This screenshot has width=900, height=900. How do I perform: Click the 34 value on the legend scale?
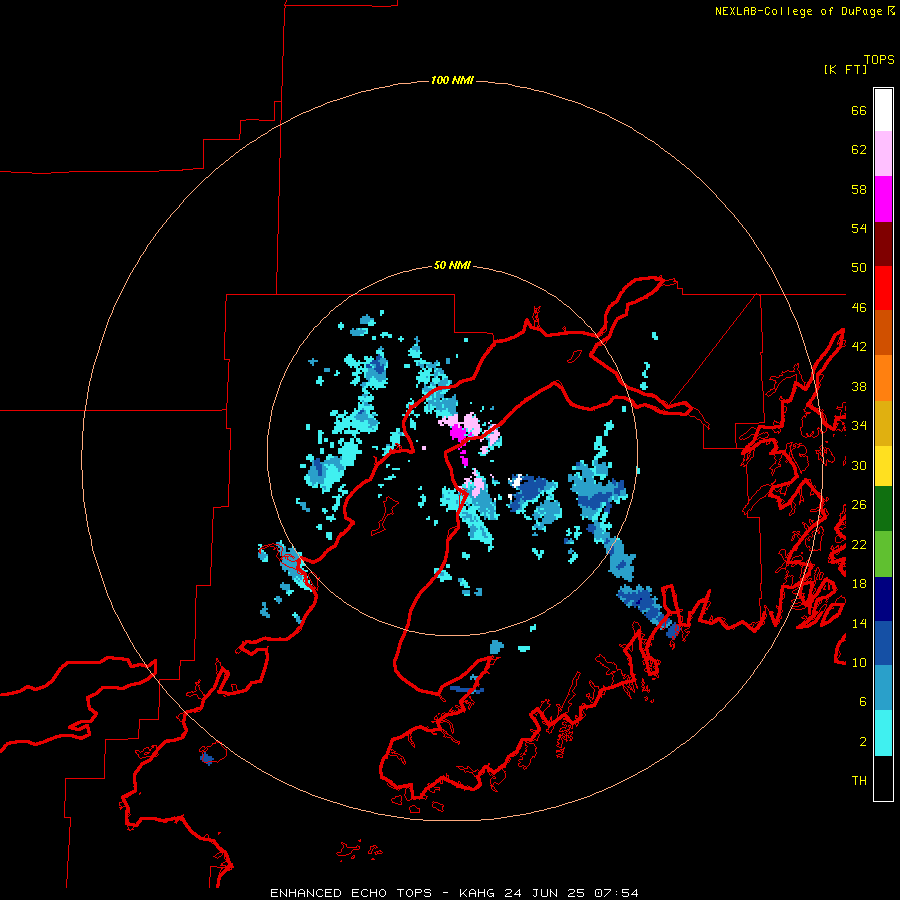click(x=859, y=425)
